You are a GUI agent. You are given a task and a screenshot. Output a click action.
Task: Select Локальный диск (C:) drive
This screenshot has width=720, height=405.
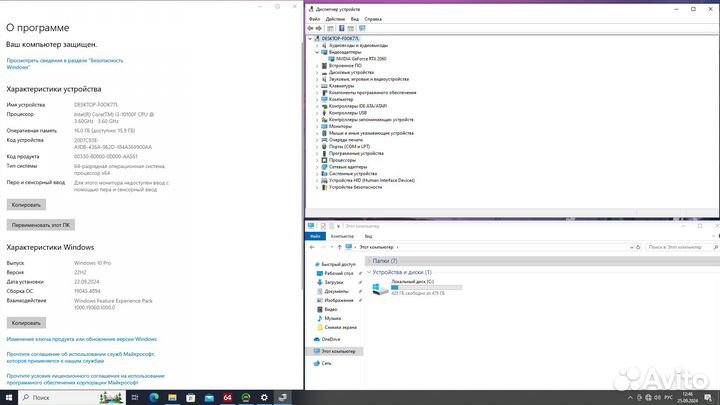tap(416, 287)
